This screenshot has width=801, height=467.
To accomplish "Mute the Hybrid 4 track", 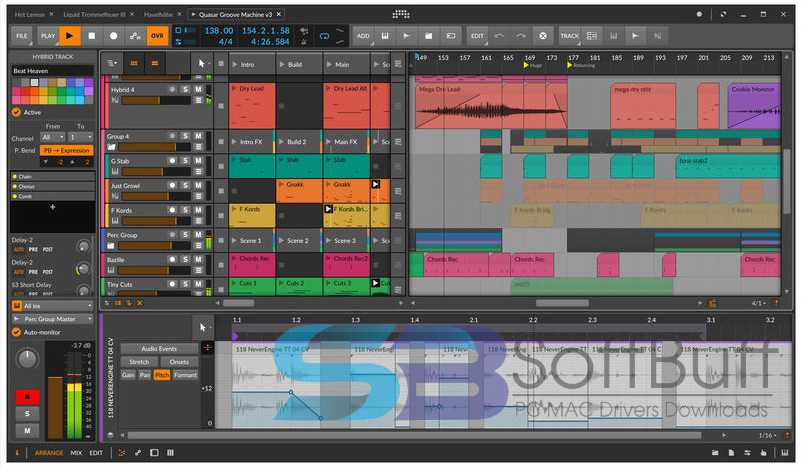I will pos(198,89).
